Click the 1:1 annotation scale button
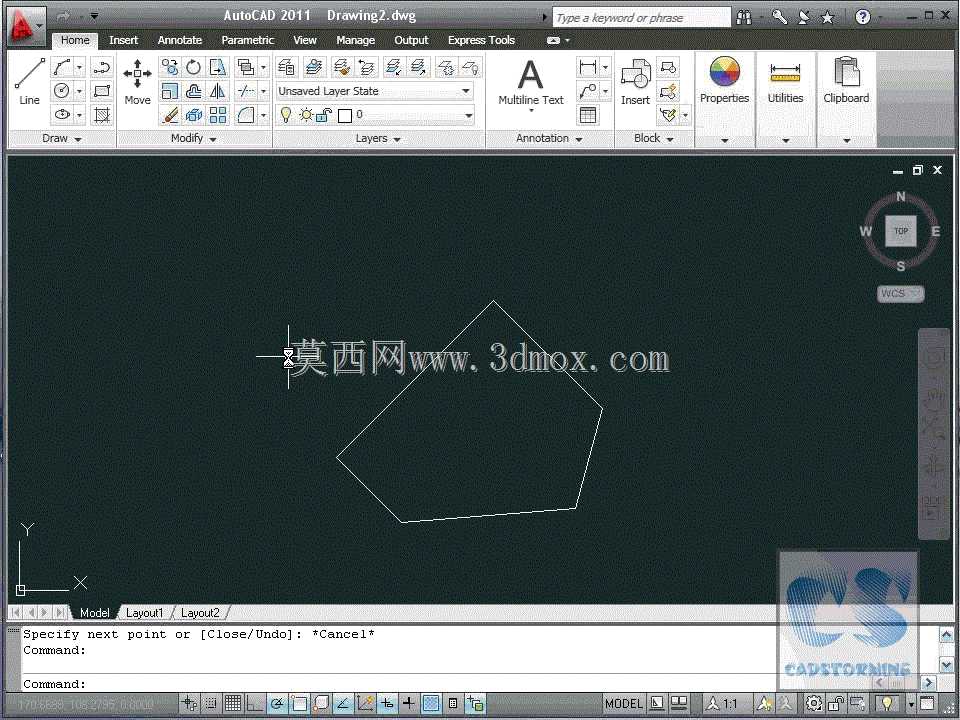This screenshot has height=720, width=960. 722,703
